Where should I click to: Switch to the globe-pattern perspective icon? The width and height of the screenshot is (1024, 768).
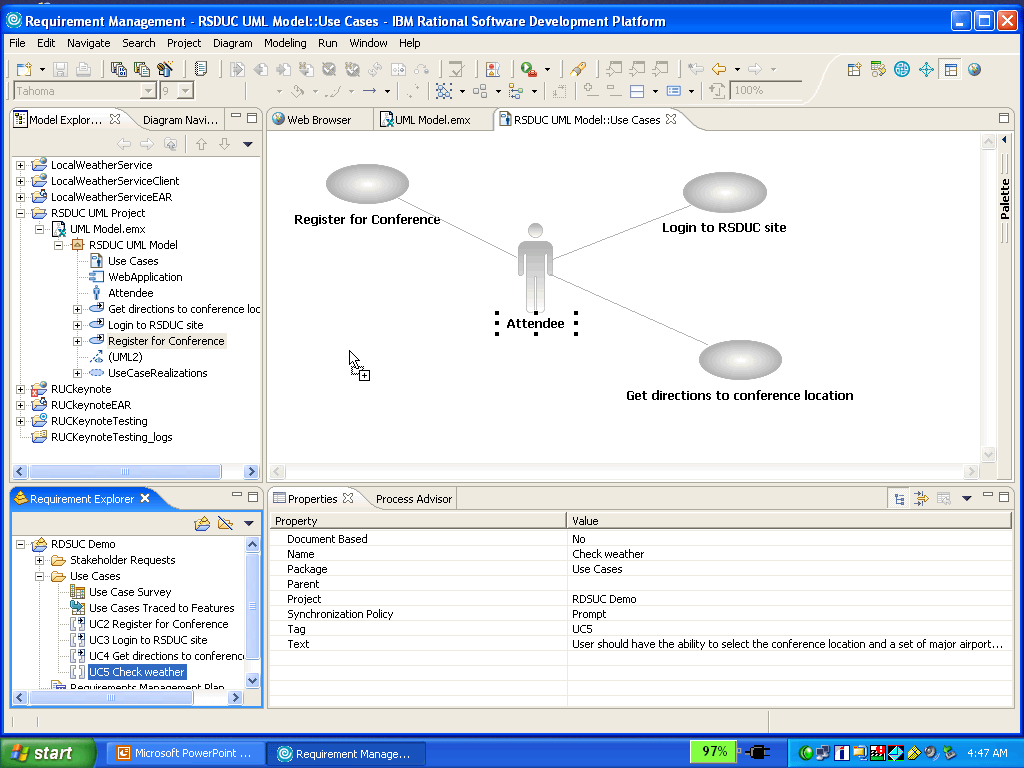[902, 69]
